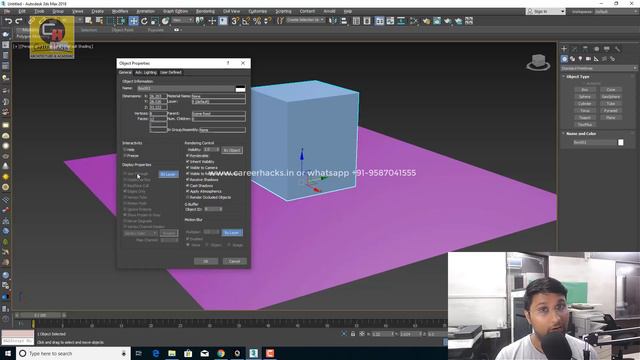Select the Cameras category icon

(588, 59)
